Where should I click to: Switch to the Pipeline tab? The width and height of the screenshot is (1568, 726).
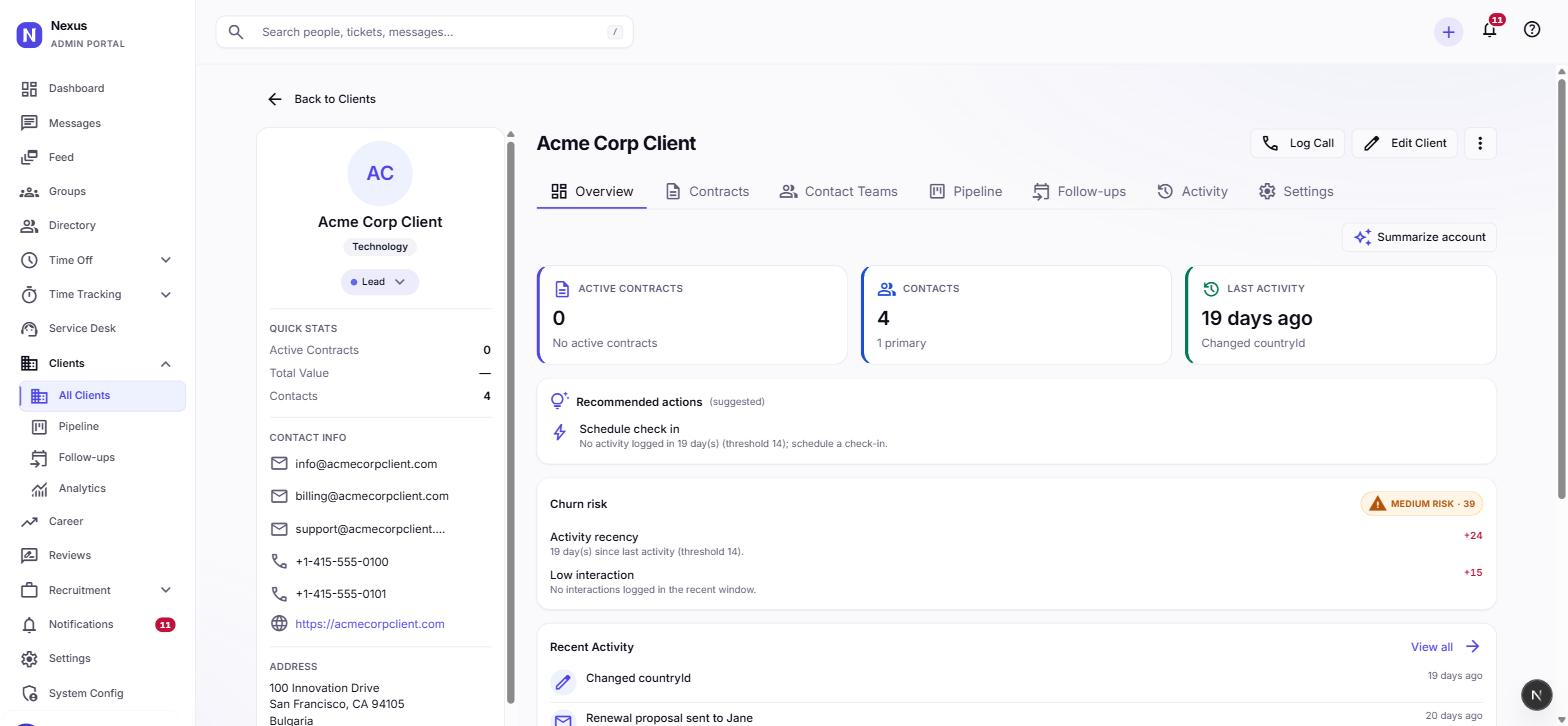(965, 191)
